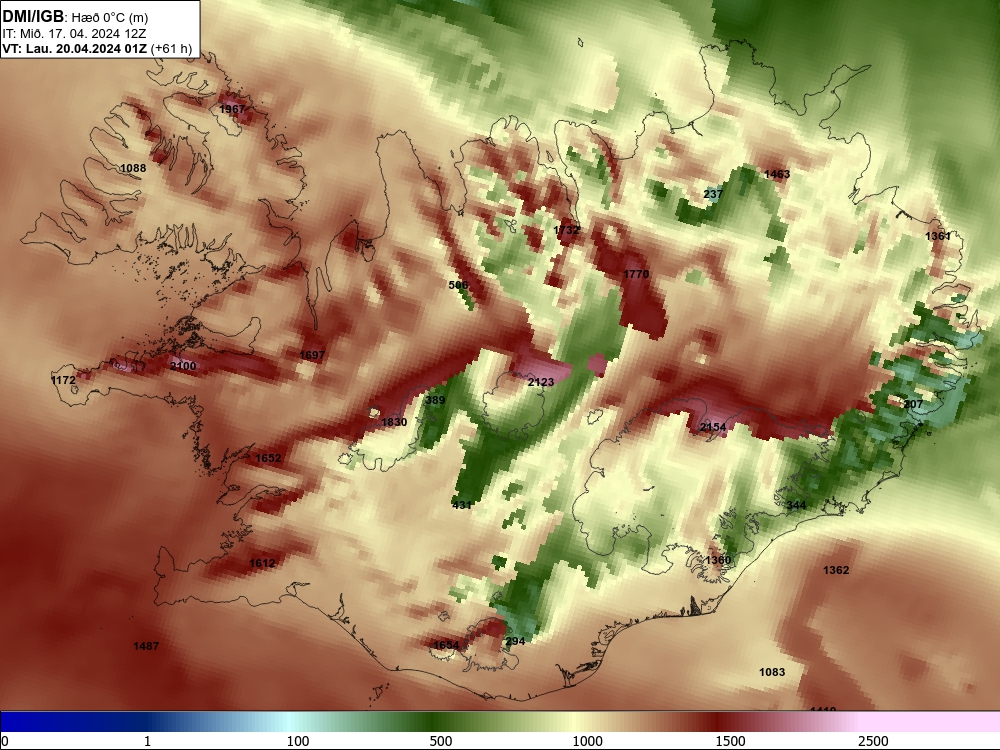Image resolution: width=1000 pixels, height=750 pixels.
Task: Click the map value label 344
Action: click(x=796, y=506)
